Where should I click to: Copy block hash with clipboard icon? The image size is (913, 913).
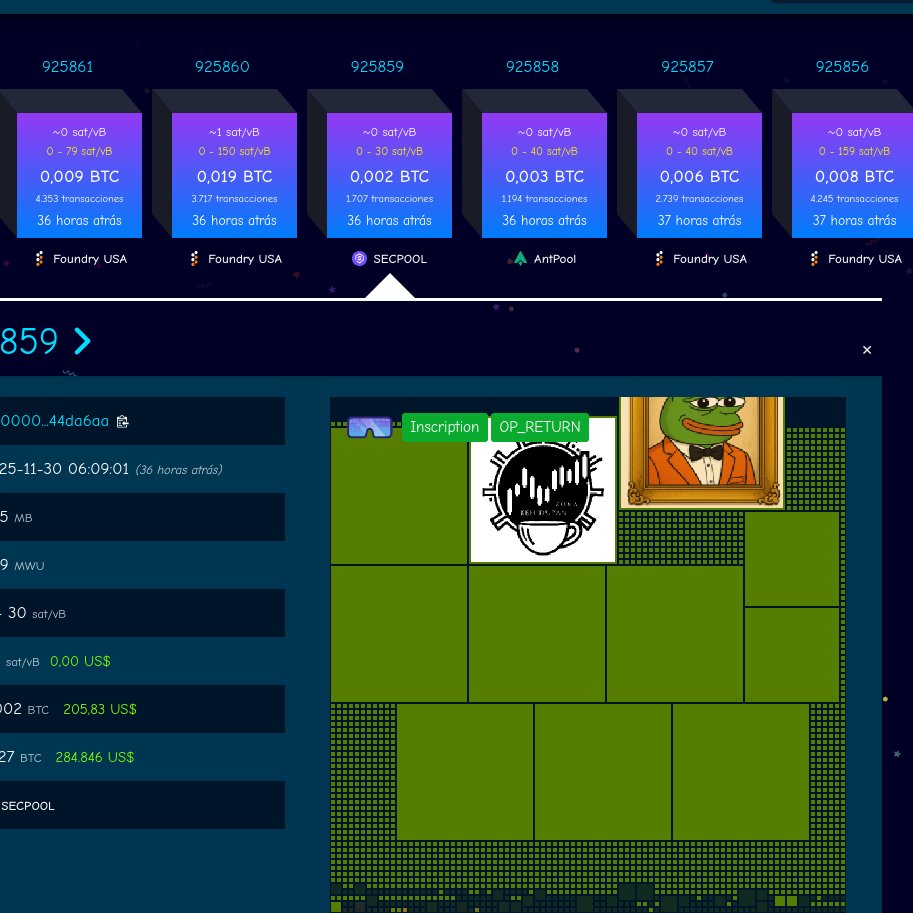122,422
